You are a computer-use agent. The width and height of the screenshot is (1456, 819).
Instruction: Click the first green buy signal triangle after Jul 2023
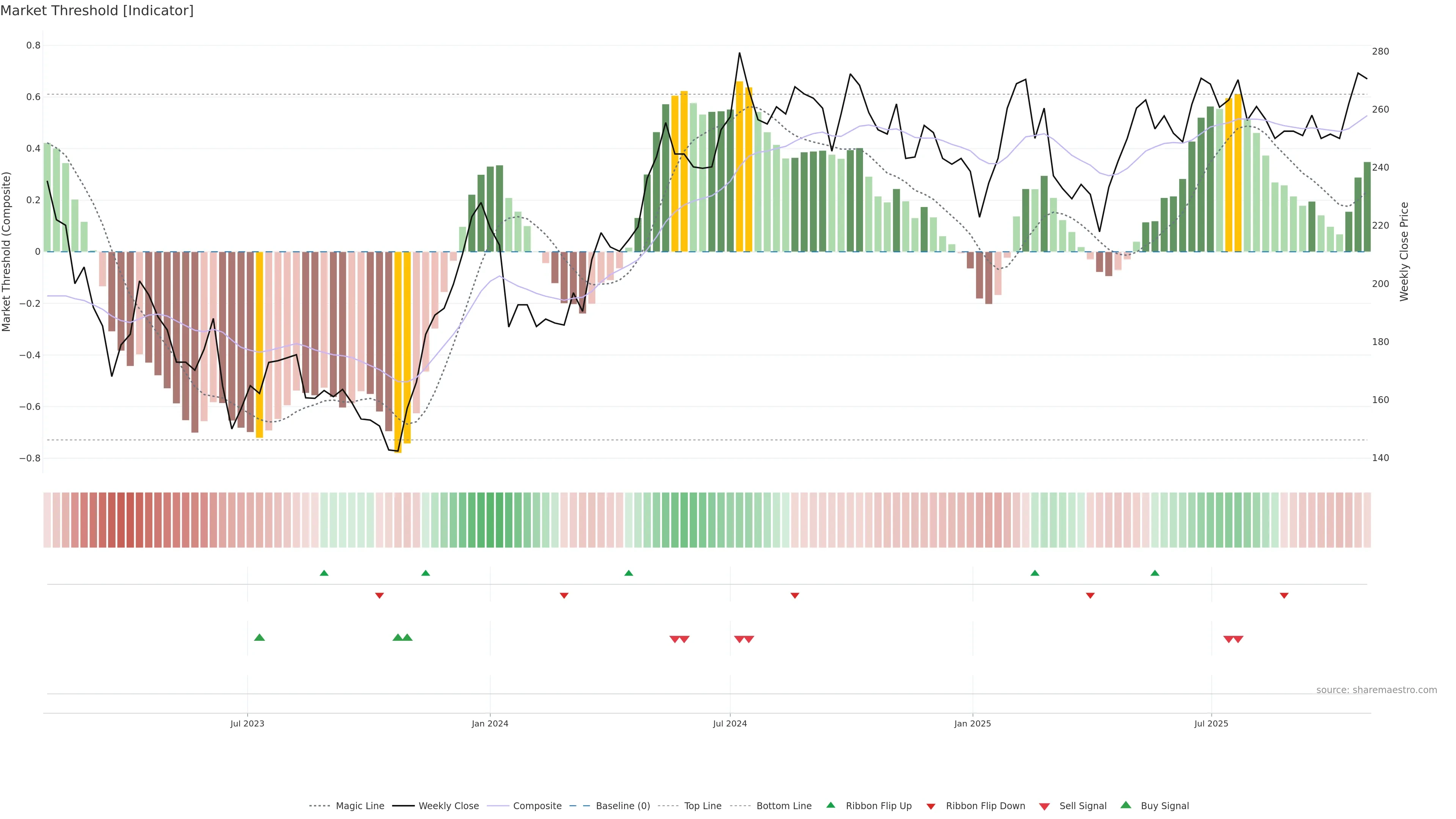click(259, 637)
